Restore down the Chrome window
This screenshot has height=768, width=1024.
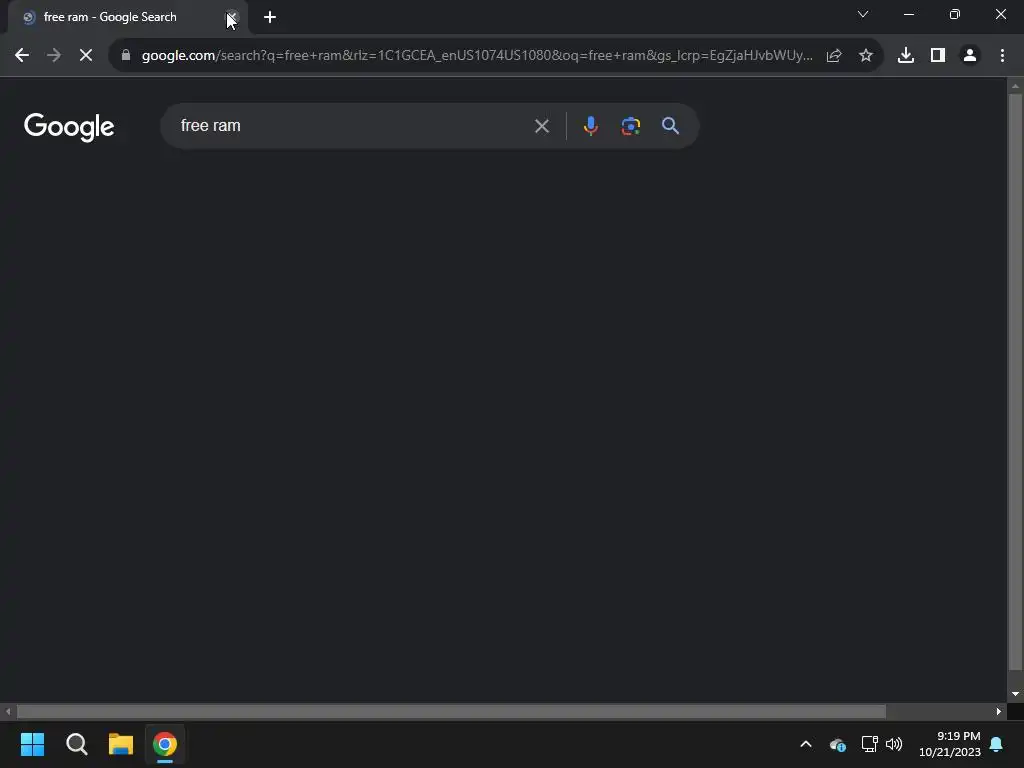955,14
